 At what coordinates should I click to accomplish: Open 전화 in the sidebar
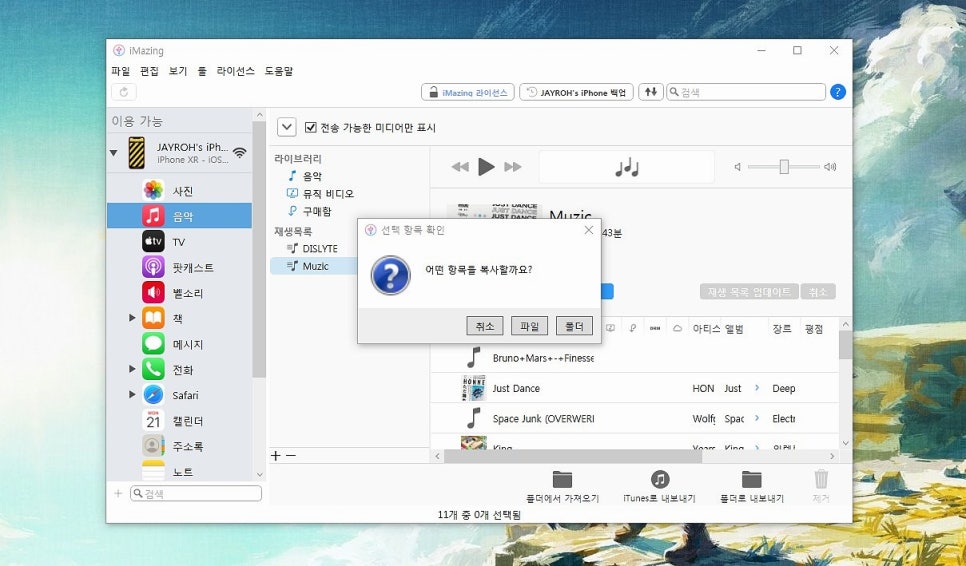[x=179, y=370]
